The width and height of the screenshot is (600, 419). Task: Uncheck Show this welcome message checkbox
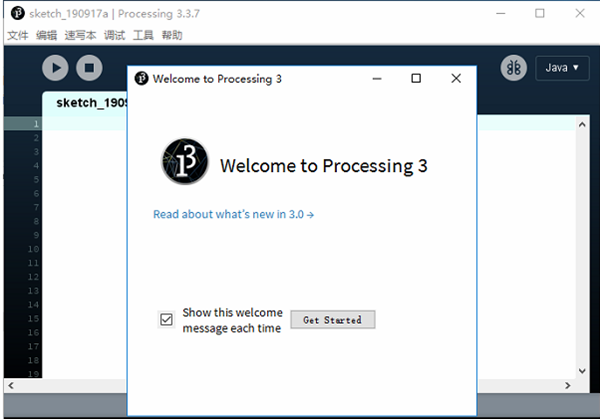pyautogui.click(x=167, y=320)
